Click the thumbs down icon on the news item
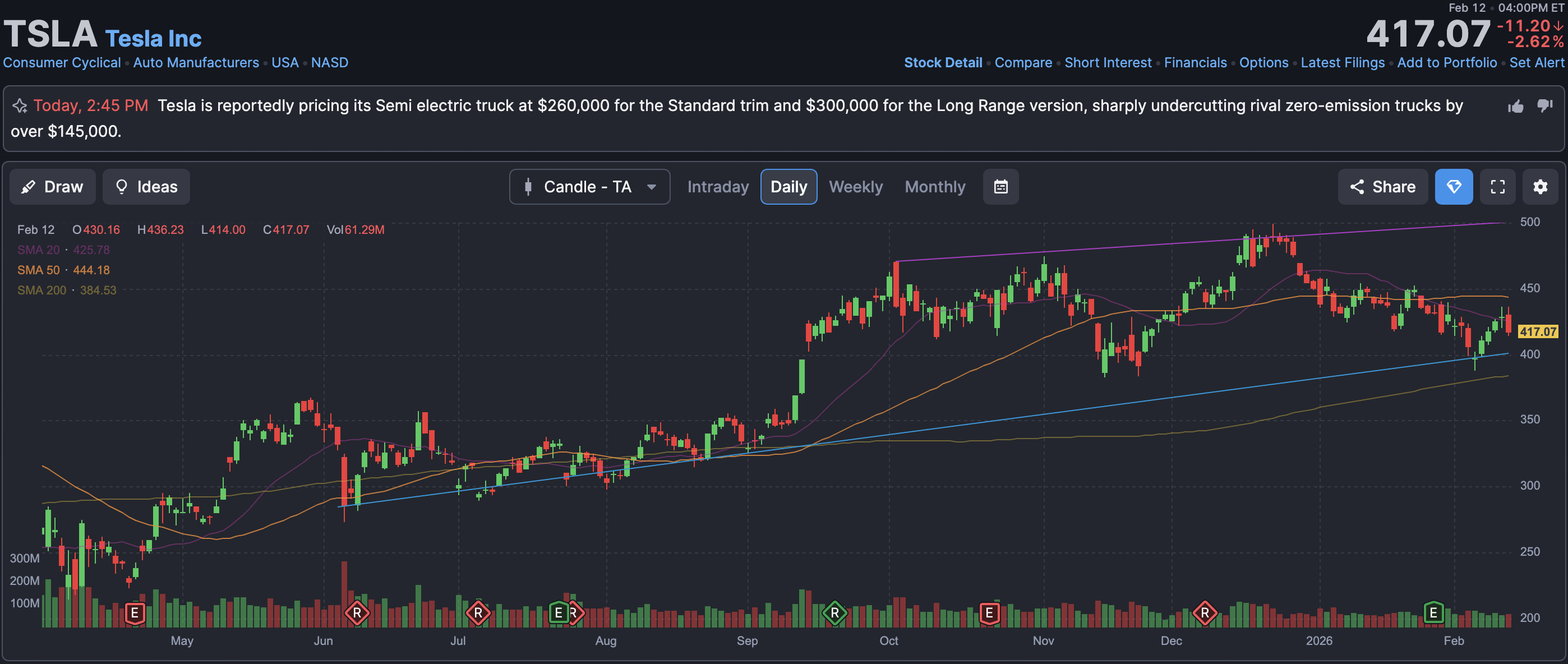Image resolution: width=1568 pixels, height=664 pixels. click(x=1544, y=105)
